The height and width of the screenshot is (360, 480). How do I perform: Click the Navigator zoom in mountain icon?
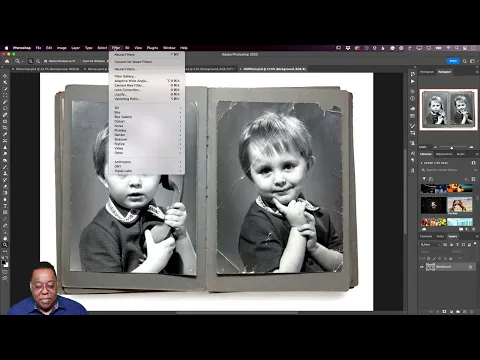471,147
